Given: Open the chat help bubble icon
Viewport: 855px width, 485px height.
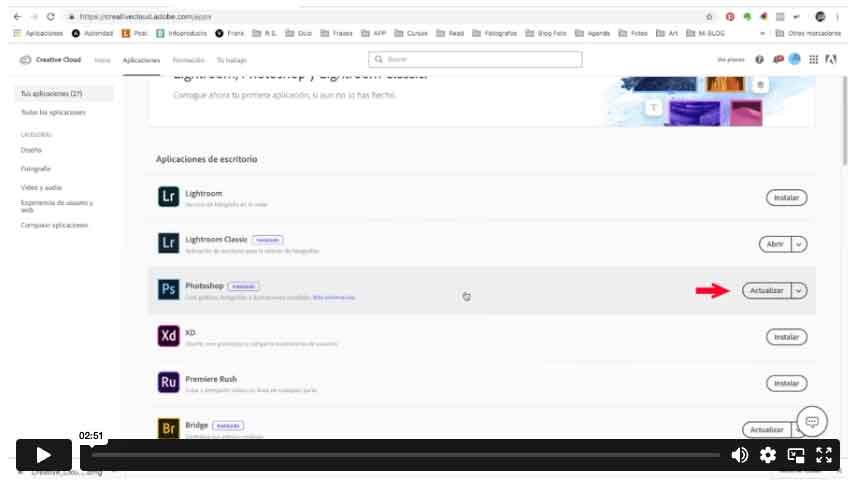Looking at the screenshot, I should pyautogui.click(x=811, y=421).
